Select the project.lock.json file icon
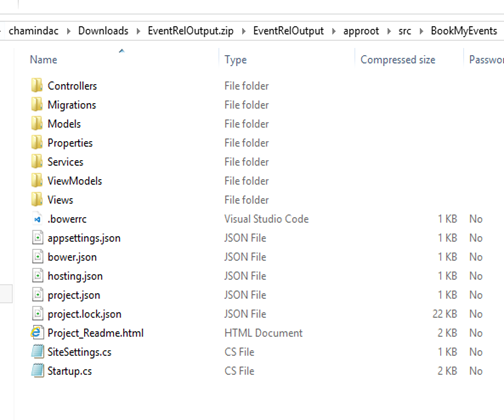 pos(37,314)
